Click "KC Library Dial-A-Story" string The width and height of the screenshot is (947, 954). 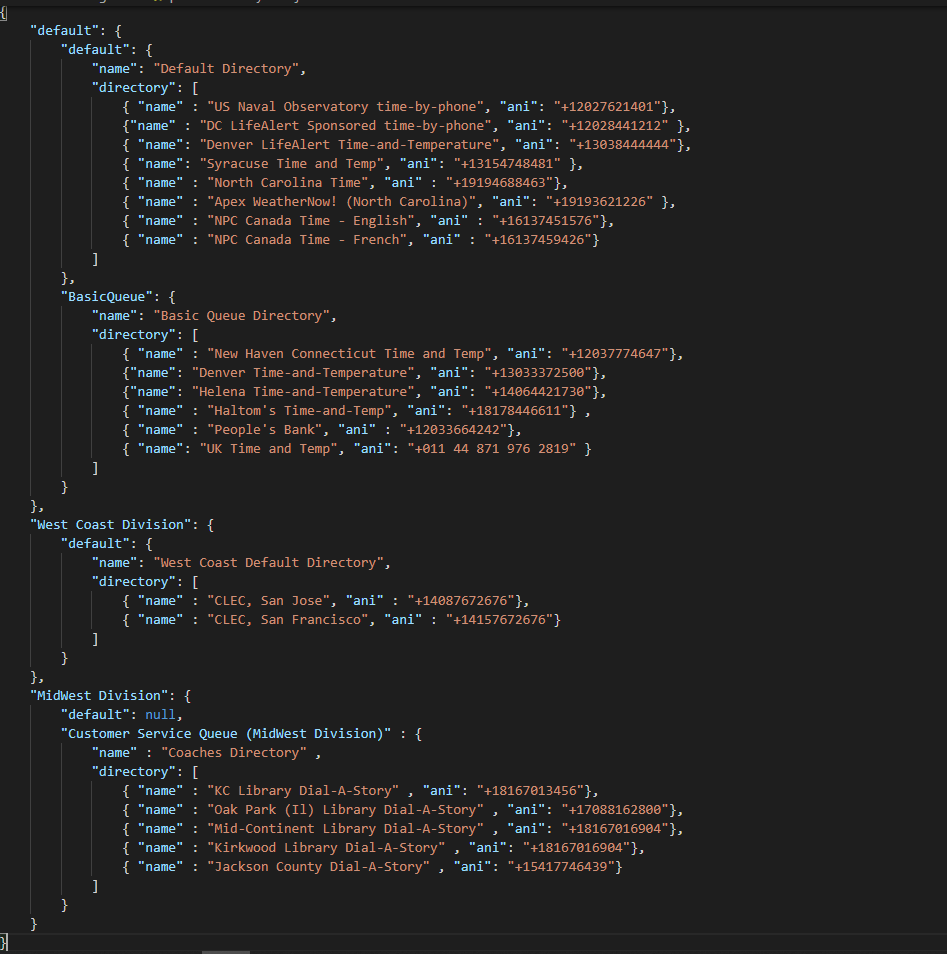point(303,791)
